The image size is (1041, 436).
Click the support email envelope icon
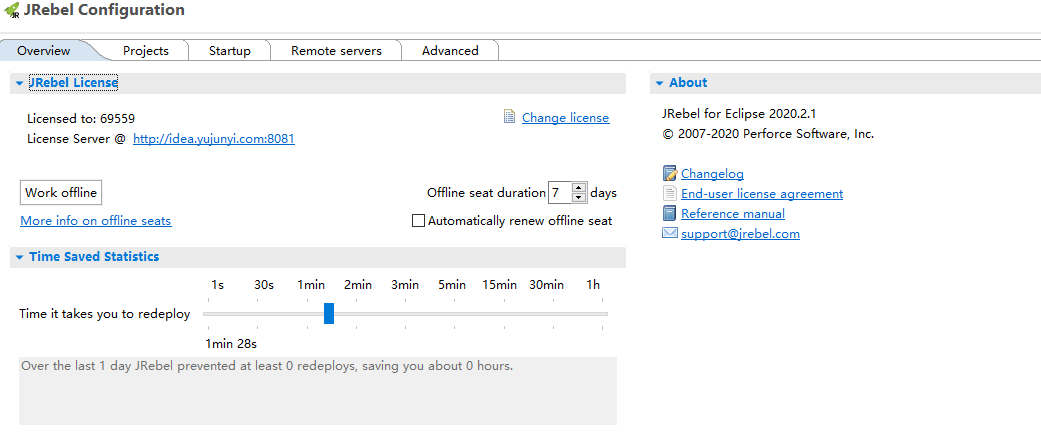pos(669,234)
